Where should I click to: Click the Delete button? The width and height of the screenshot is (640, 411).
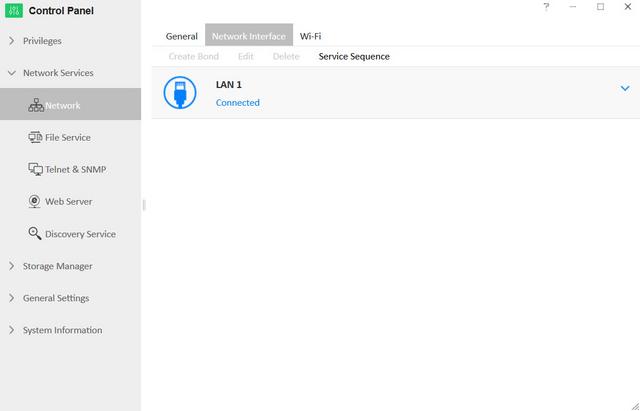[x=286, y=56]
